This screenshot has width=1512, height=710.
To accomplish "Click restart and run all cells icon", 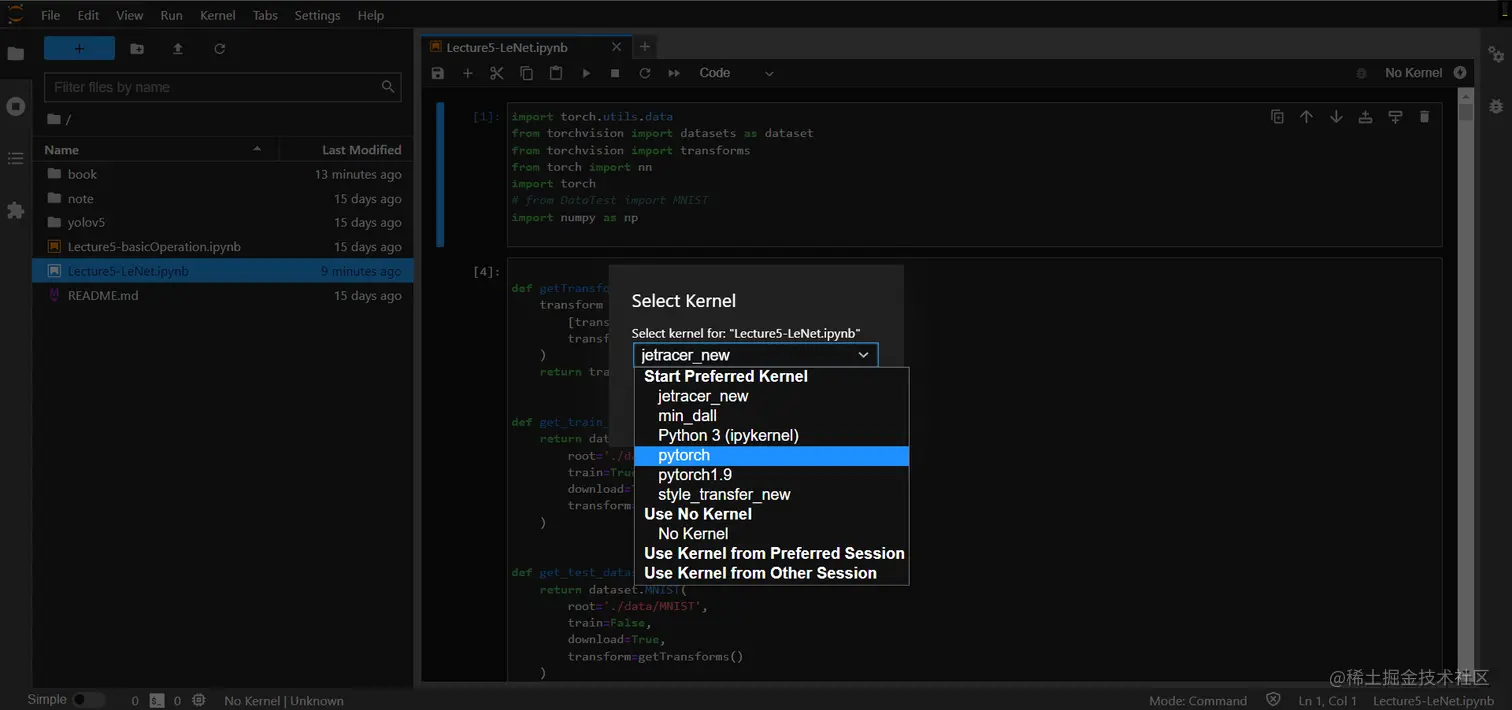I will tap(674, 73).
